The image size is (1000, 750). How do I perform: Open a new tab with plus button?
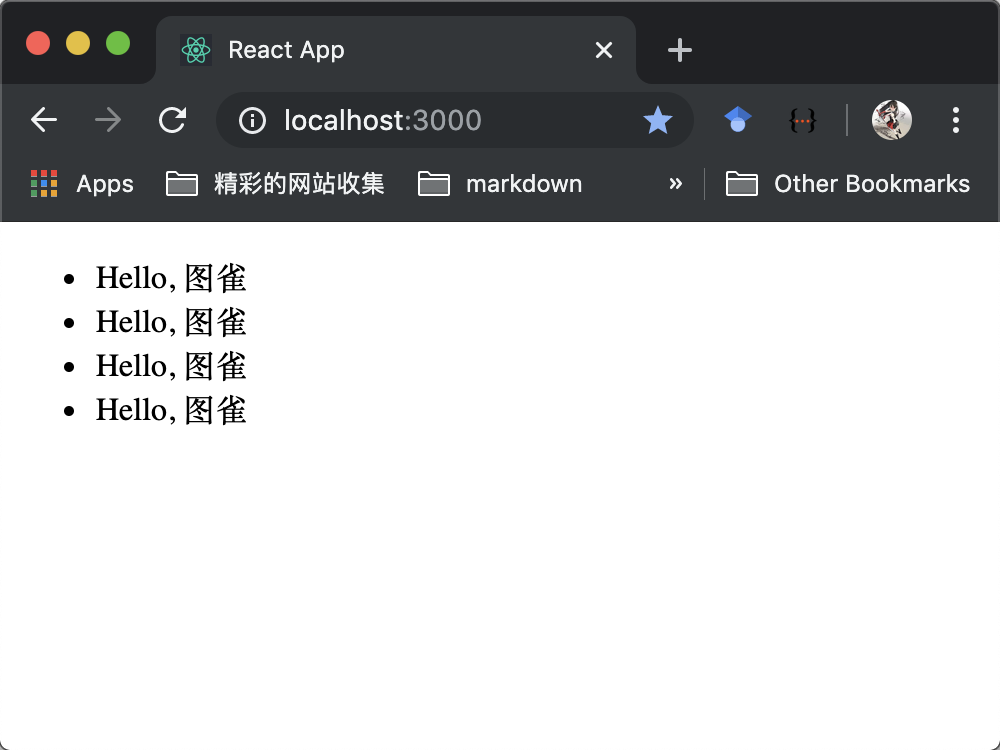(680, 50)
